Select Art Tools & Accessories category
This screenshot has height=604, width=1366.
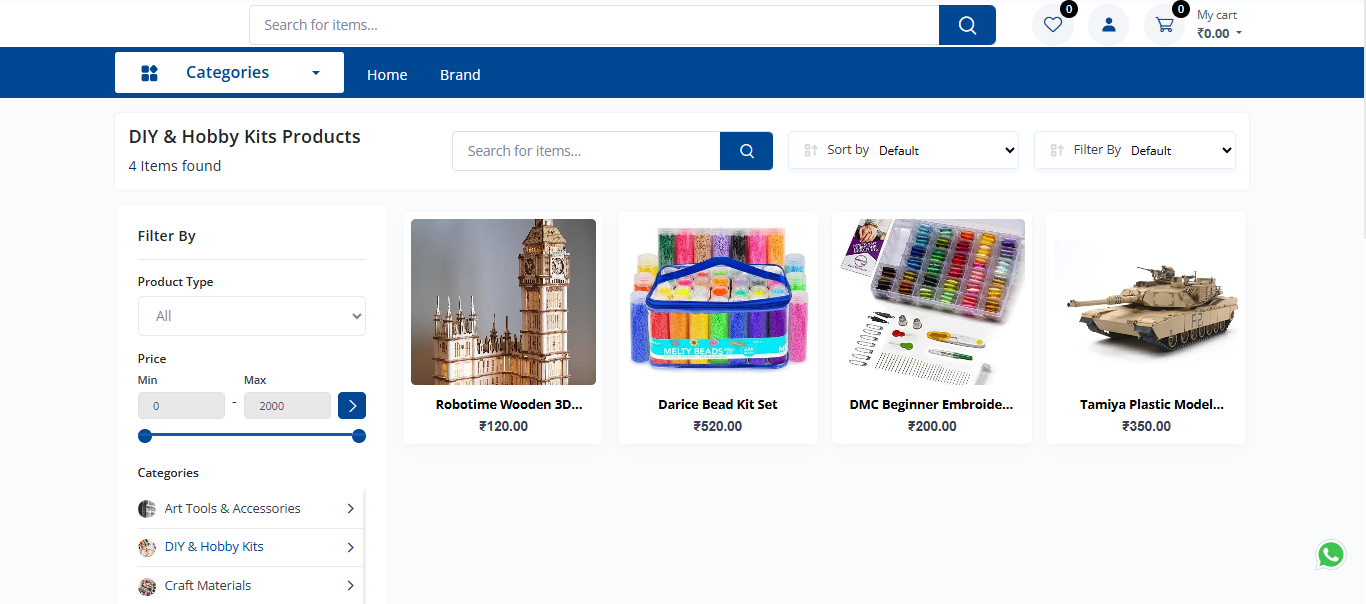coord(232,509)
